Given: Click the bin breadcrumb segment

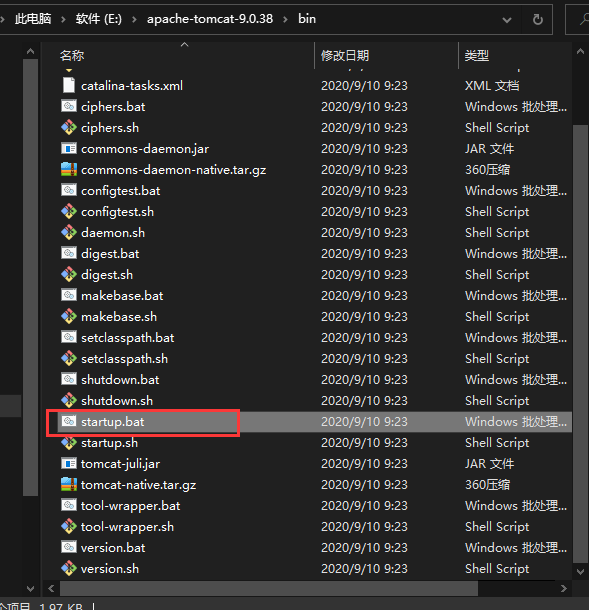Looking at the screenshot, I should 307,19.
